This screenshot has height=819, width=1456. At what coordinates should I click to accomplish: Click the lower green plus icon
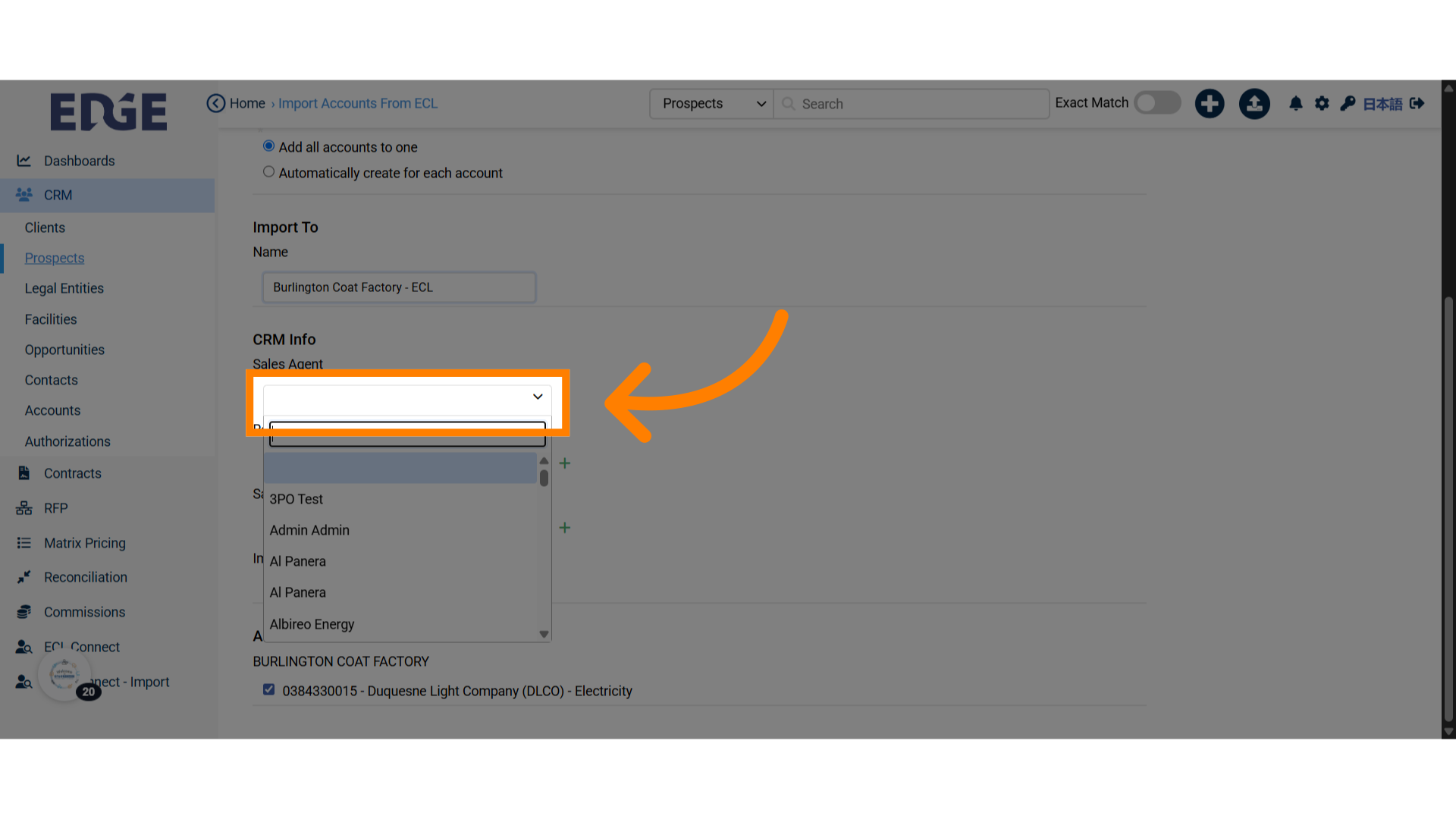(565, 527)
